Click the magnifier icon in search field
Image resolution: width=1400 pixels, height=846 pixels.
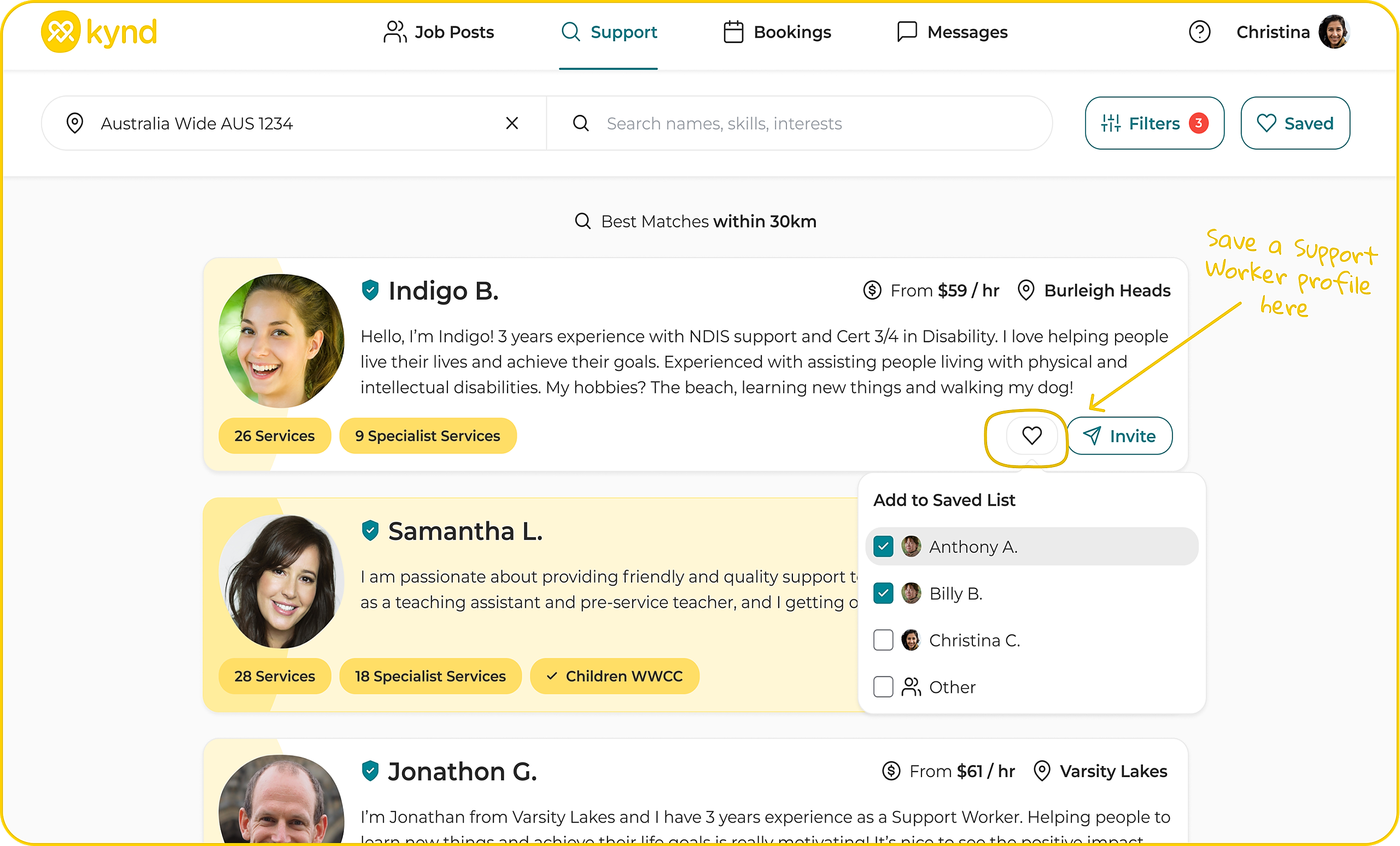581,123
